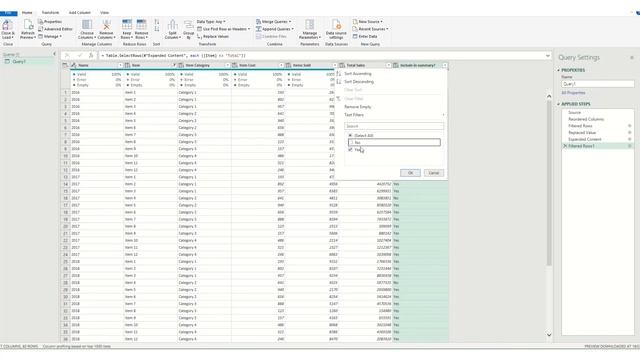
Task: Open the Data Type dropdown
Action: coord(211,22)
